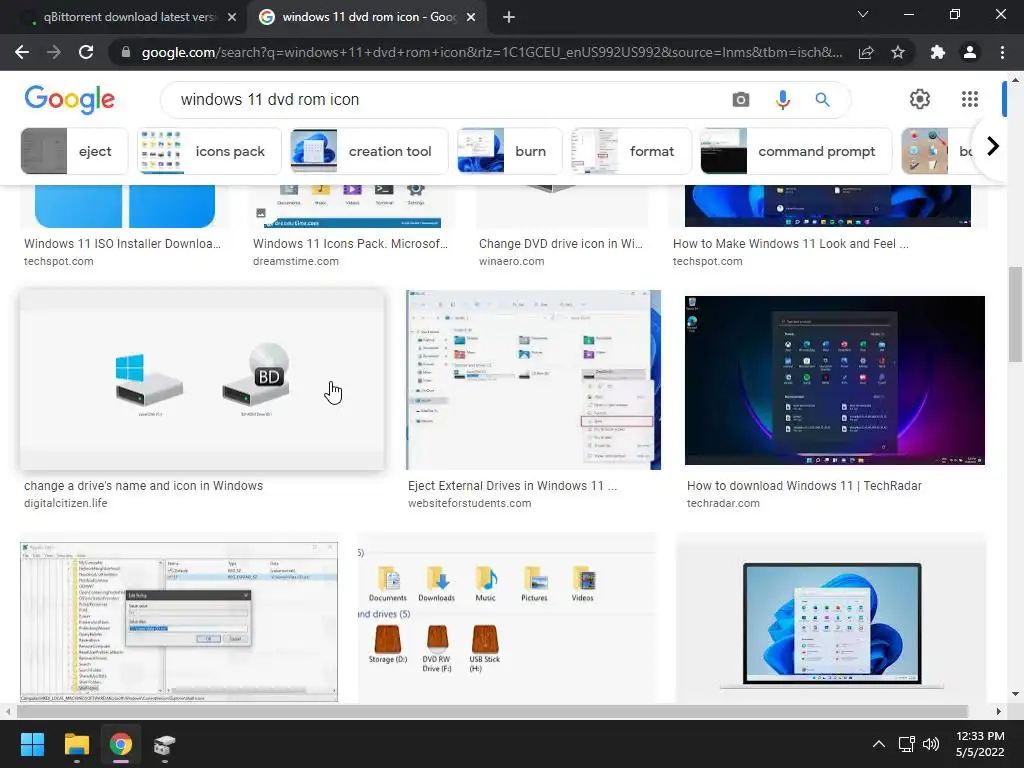Click the blue magnifier search button

point(822,99)
